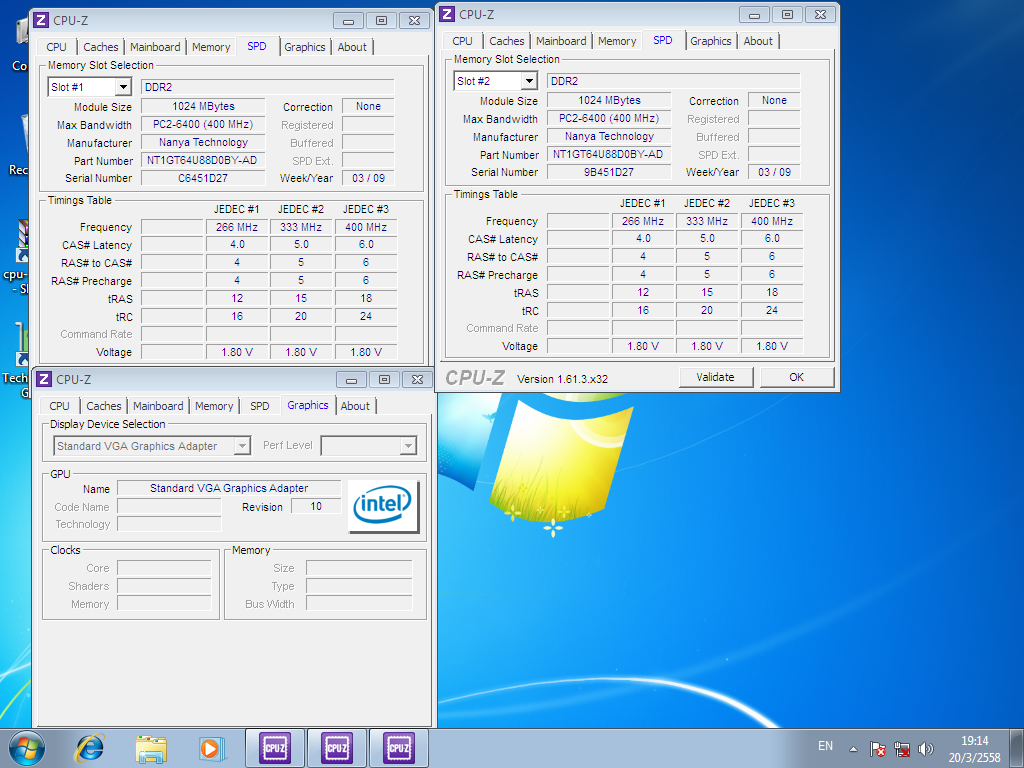Image resolution: width=1024 pixels, height=768 pixels.
Task: Click GPU Name Standard VGA Graphics Adapter field
Action: 229,488
